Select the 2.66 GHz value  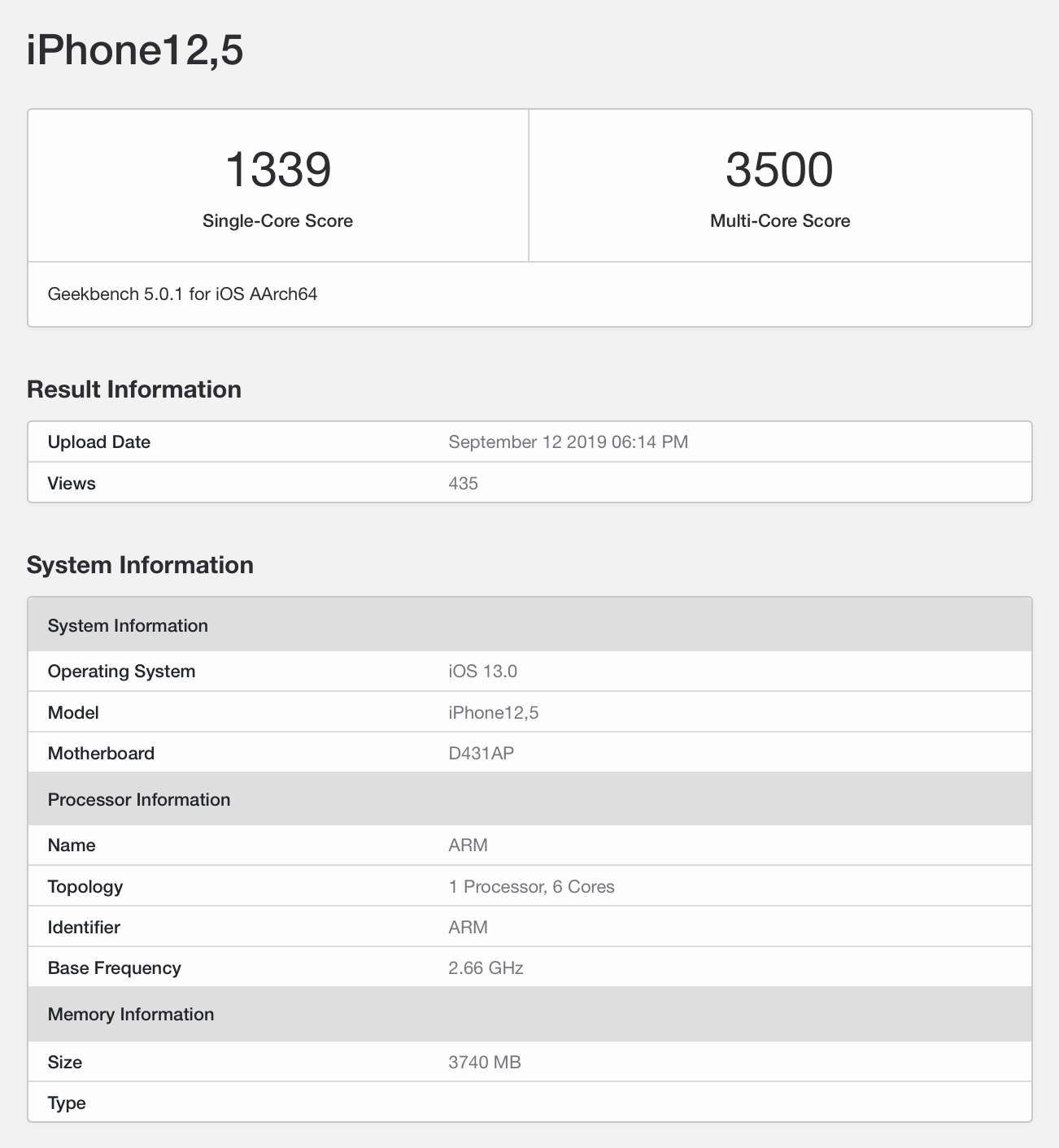486,968
